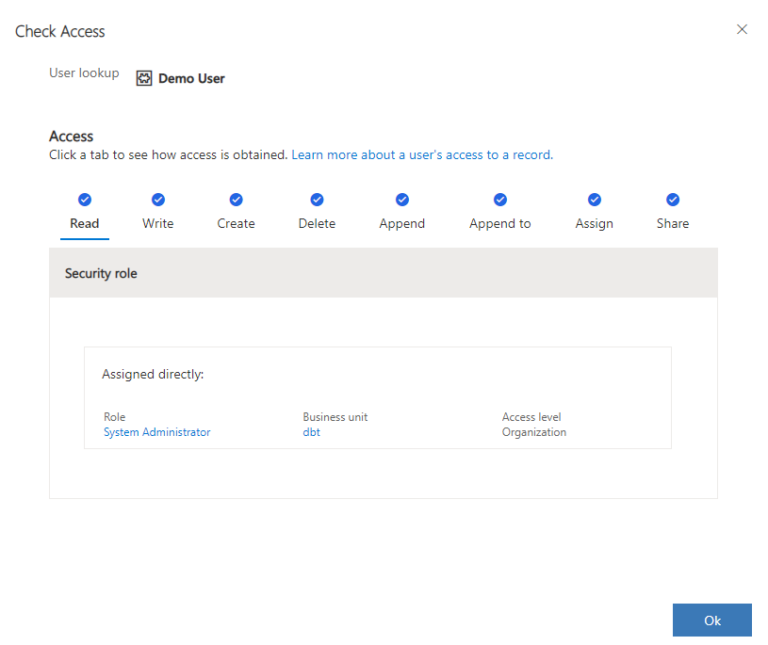Click the Check Access dialog title

(x=60, y=31)
